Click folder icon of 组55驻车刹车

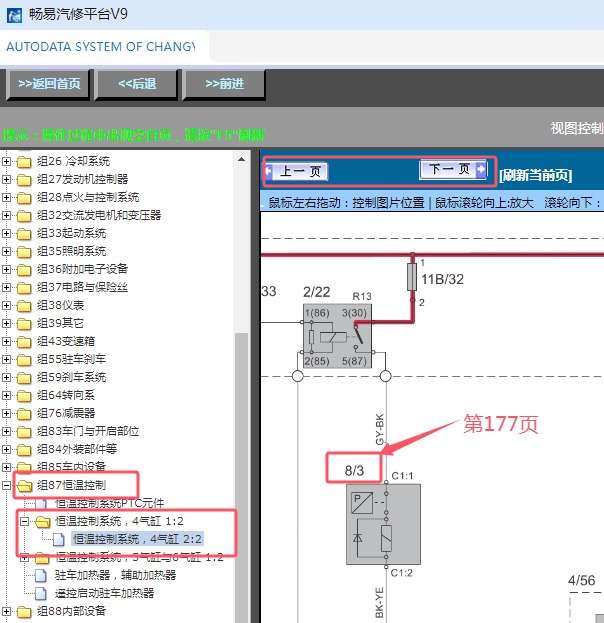tap(24, 360)
